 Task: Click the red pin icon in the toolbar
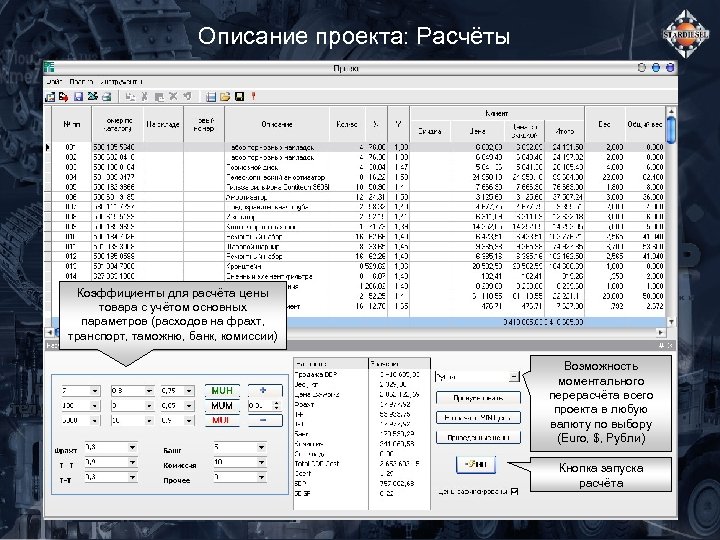[253, 96]
